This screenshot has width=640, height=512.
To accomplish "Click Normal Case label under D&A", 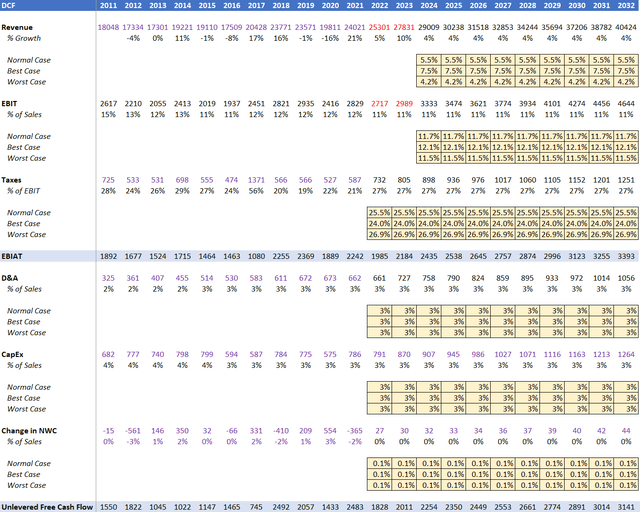I will pos(29,311).
